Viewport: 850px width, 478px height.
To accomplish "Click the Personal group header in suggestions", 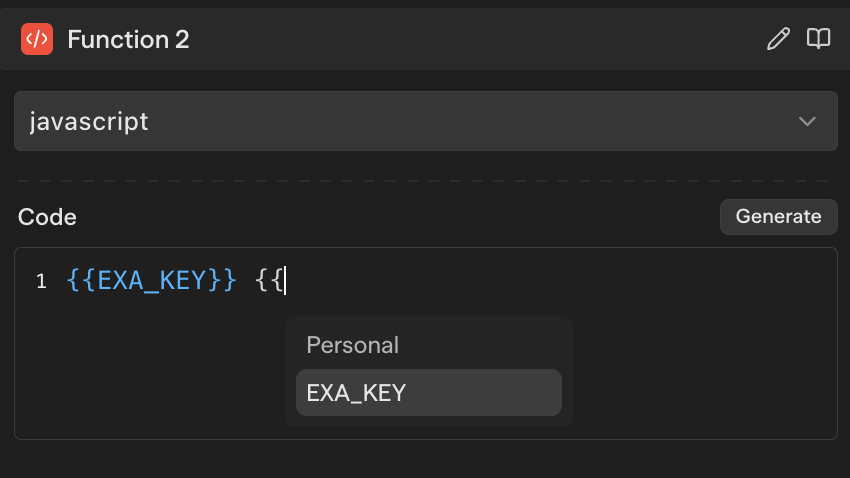I will tap(352, 345).
